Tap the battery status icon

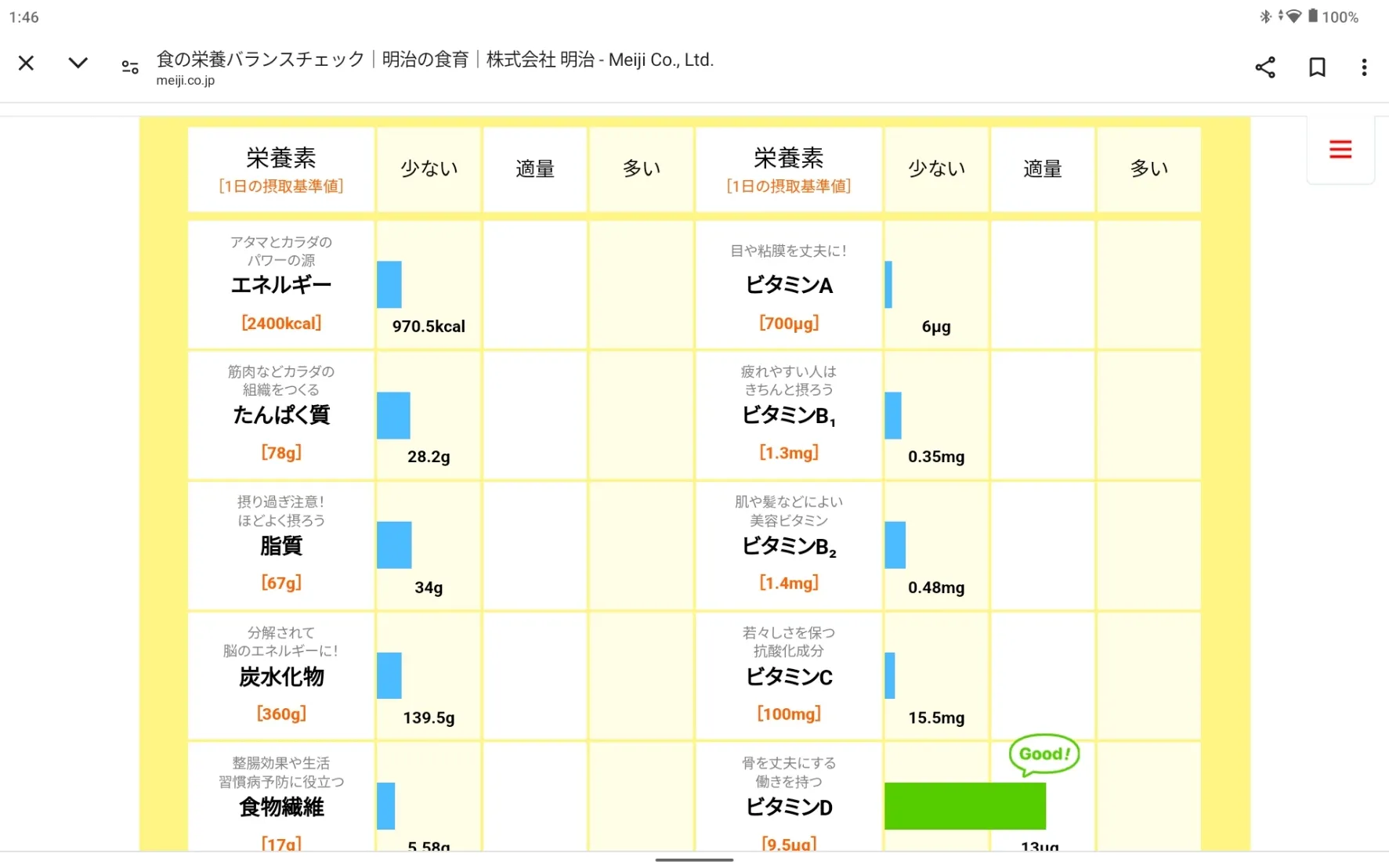[1313, 16]
